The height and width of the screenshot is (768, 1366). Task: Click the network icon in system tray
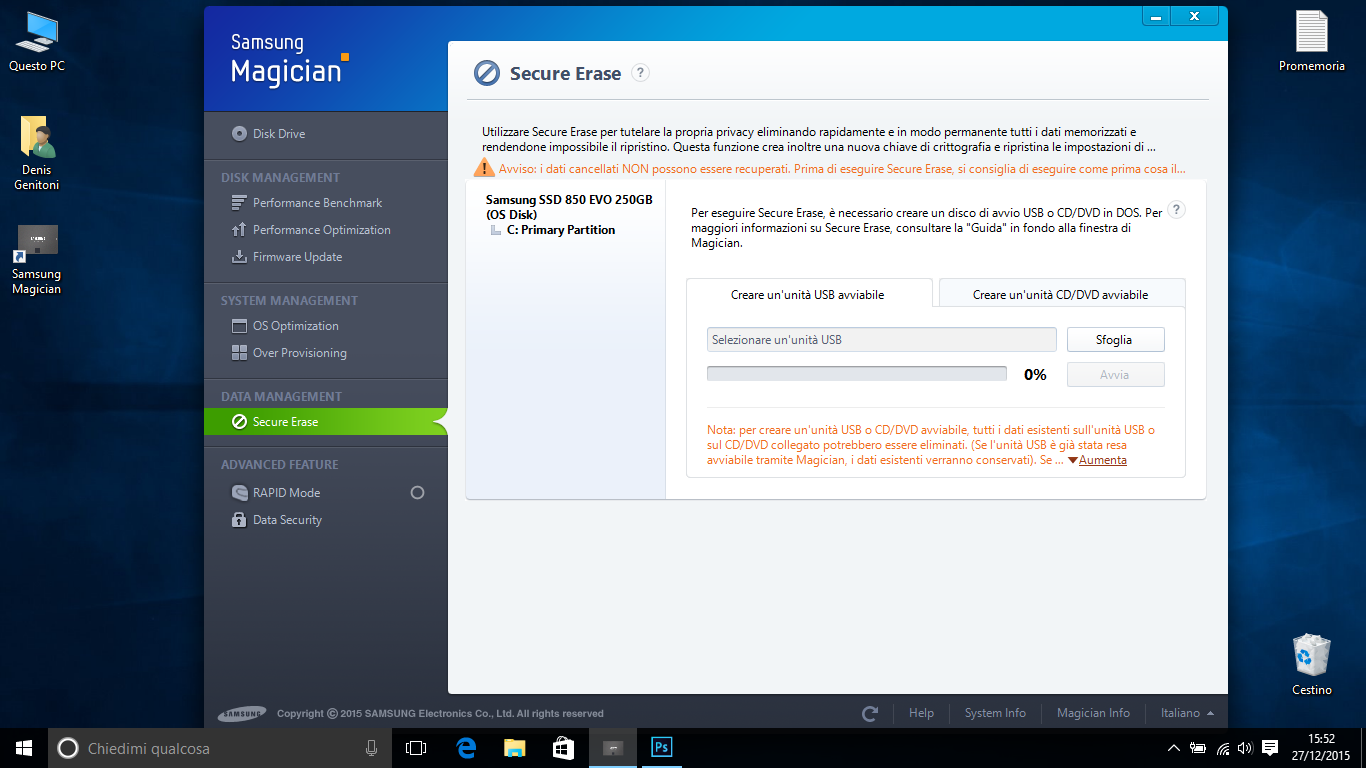(x=1223, y=748)
